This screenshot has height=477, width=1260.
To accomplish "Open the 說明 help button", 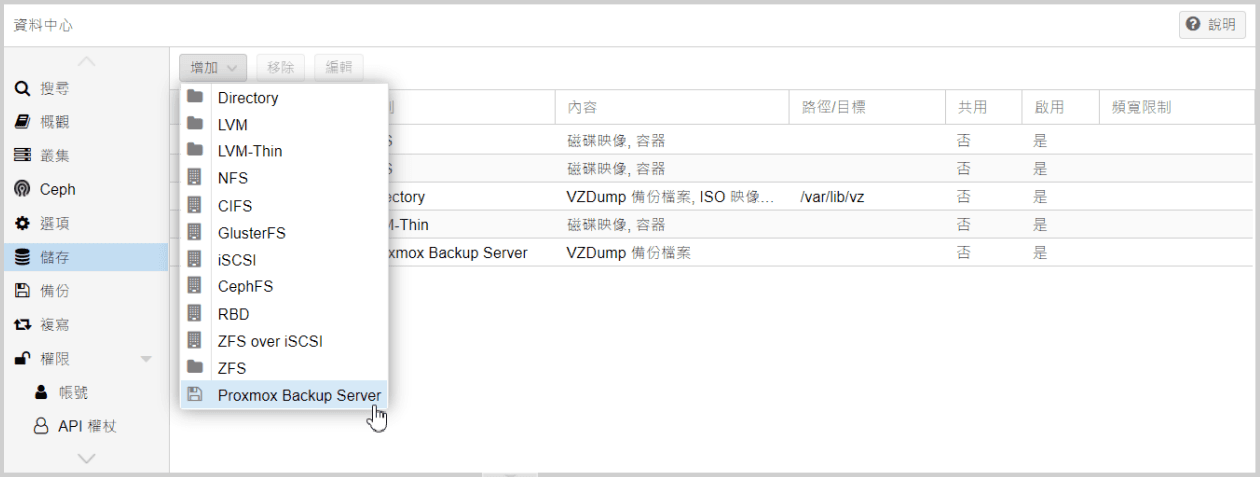I will point(1211,25).
